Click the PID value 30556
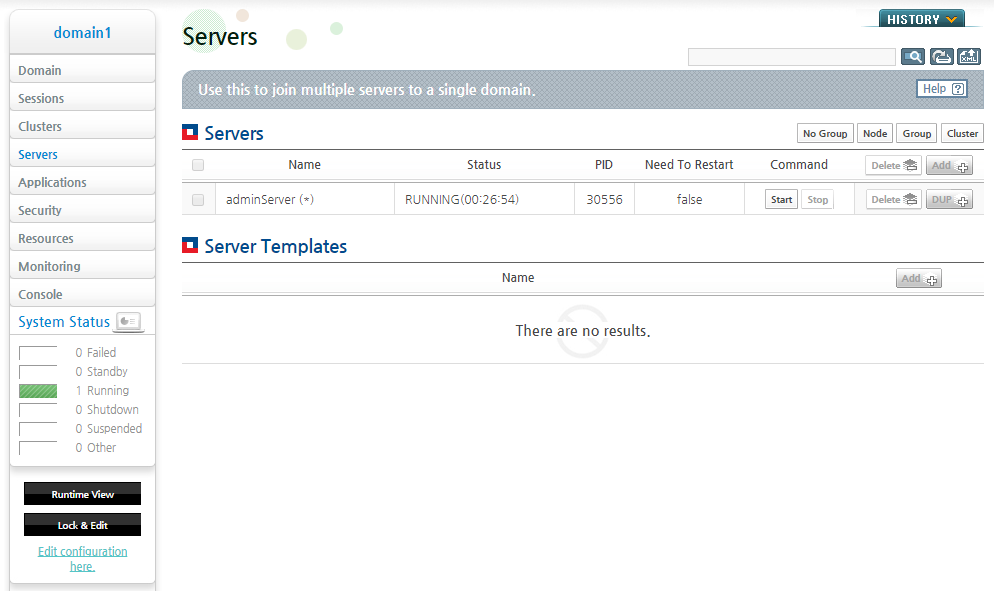Screen dimensions: 994x591 [604, 200]
